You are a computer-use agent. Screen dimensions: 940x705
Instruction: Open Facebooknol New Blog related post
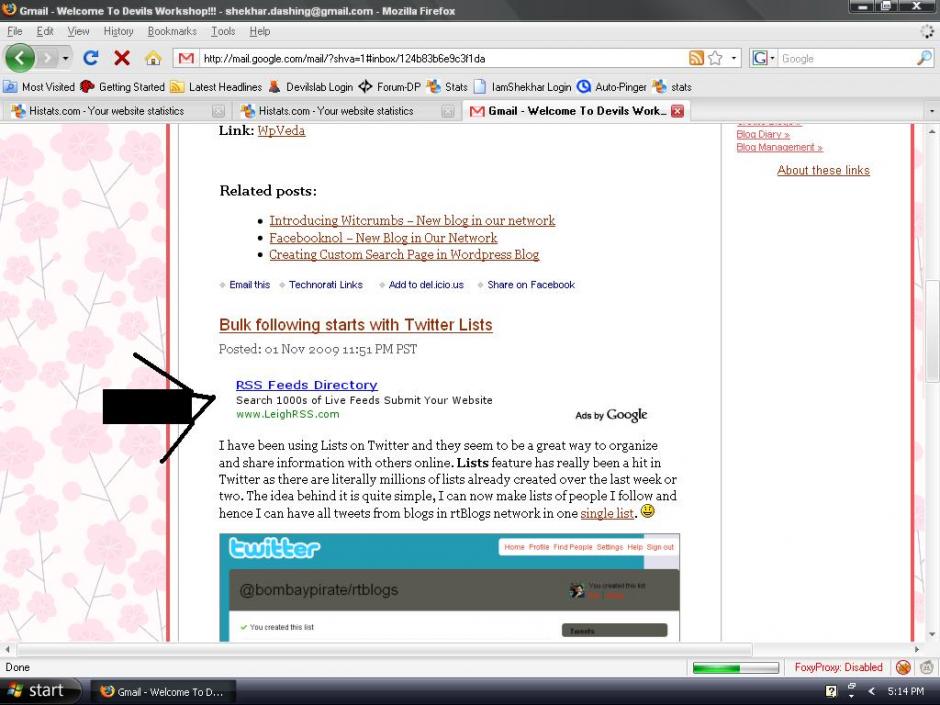(x=383, y=238)
